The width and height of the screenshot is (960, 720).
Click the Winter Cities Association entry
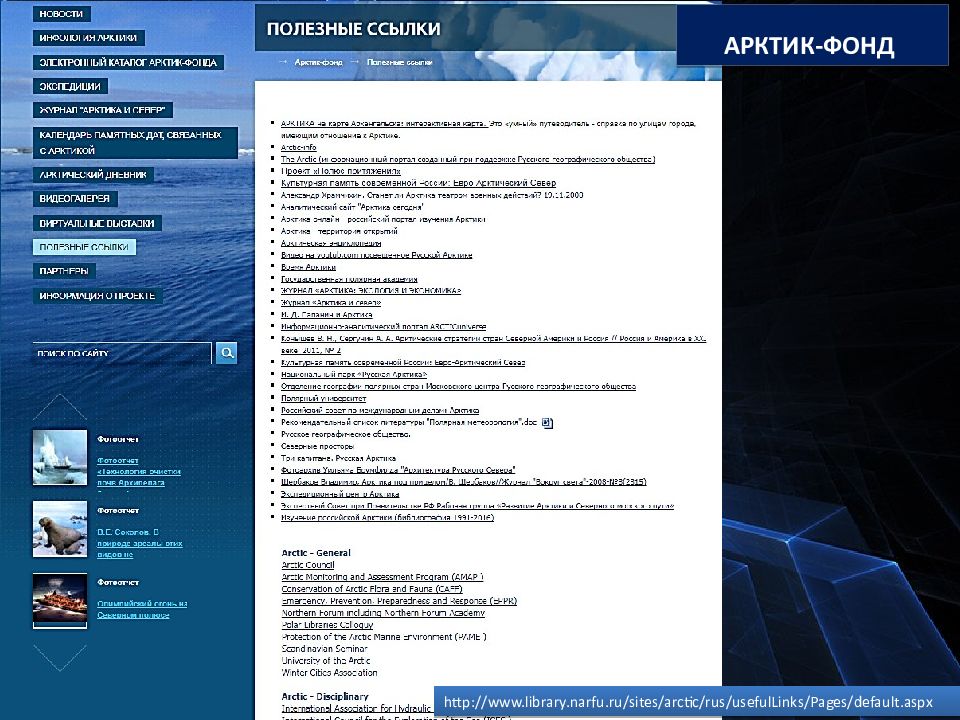[329, 672]
